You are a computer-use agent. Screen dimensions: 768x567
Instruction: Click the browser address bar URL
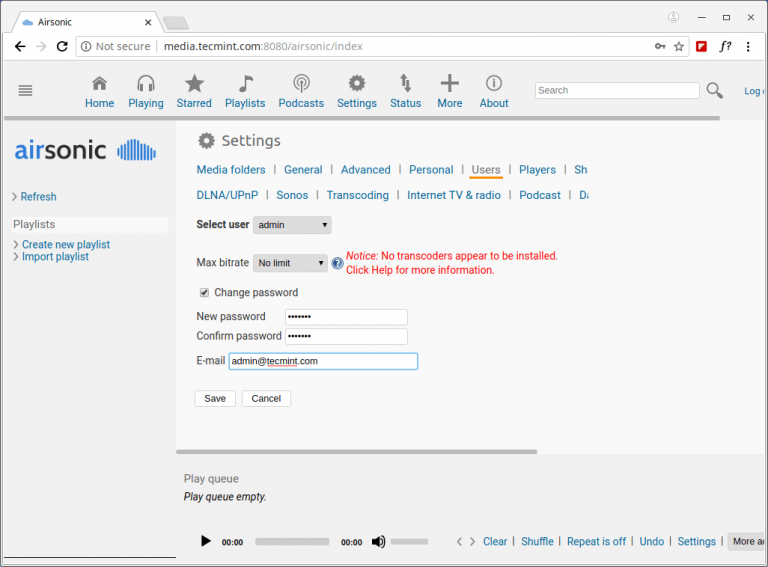263,47
